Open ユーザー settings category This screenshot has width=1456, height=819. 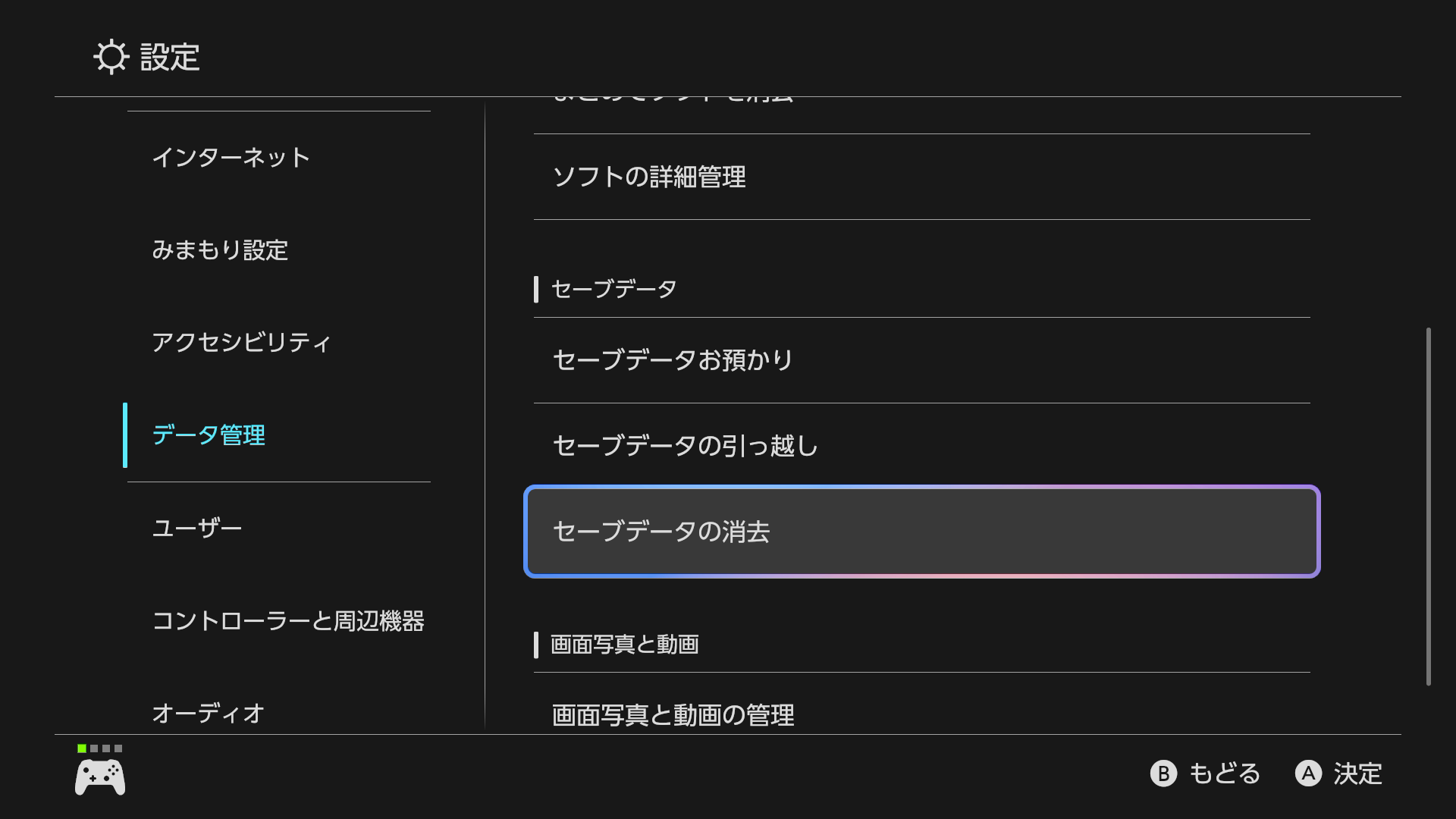197,528
